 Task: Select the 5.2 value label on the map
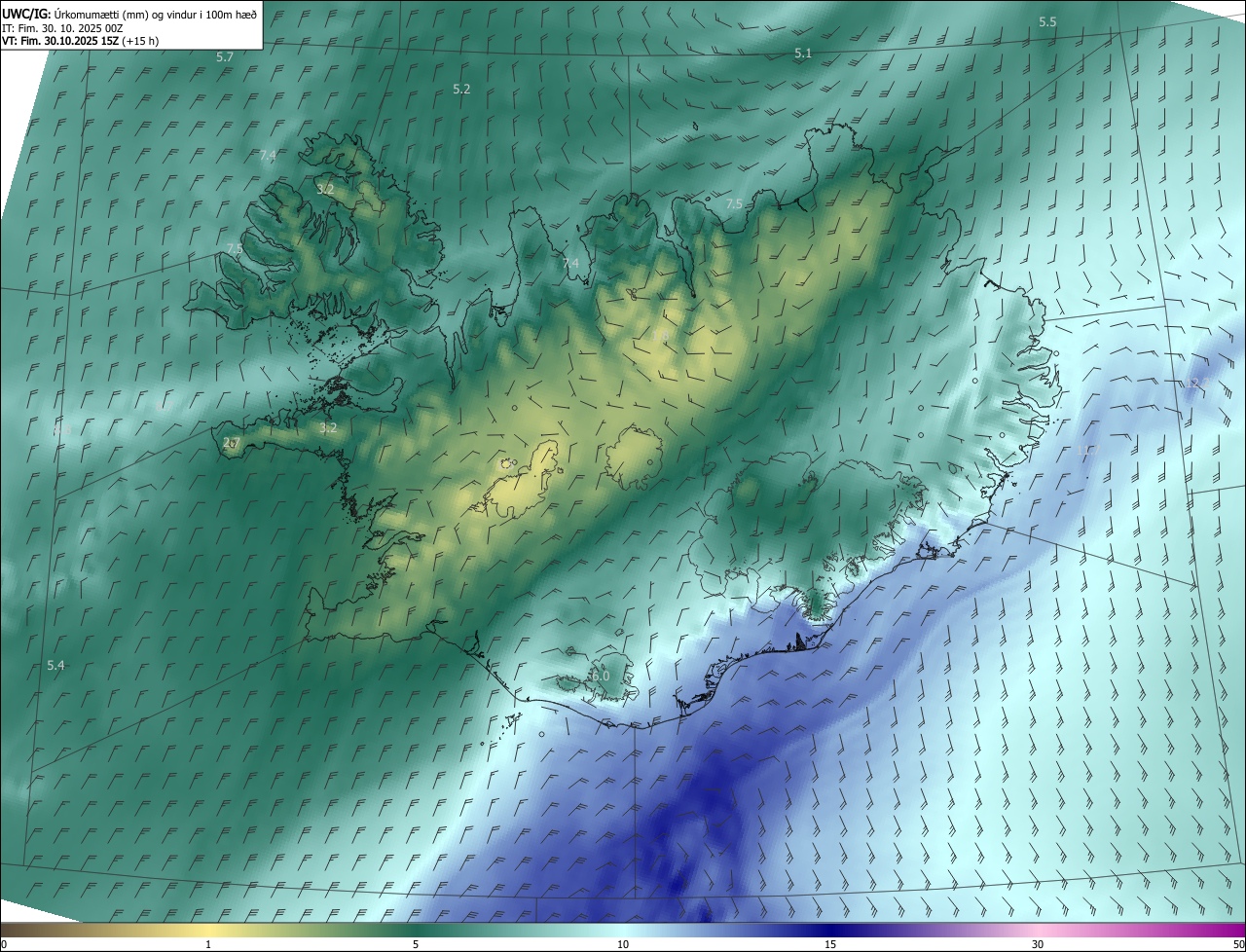[x=461, y=90]
